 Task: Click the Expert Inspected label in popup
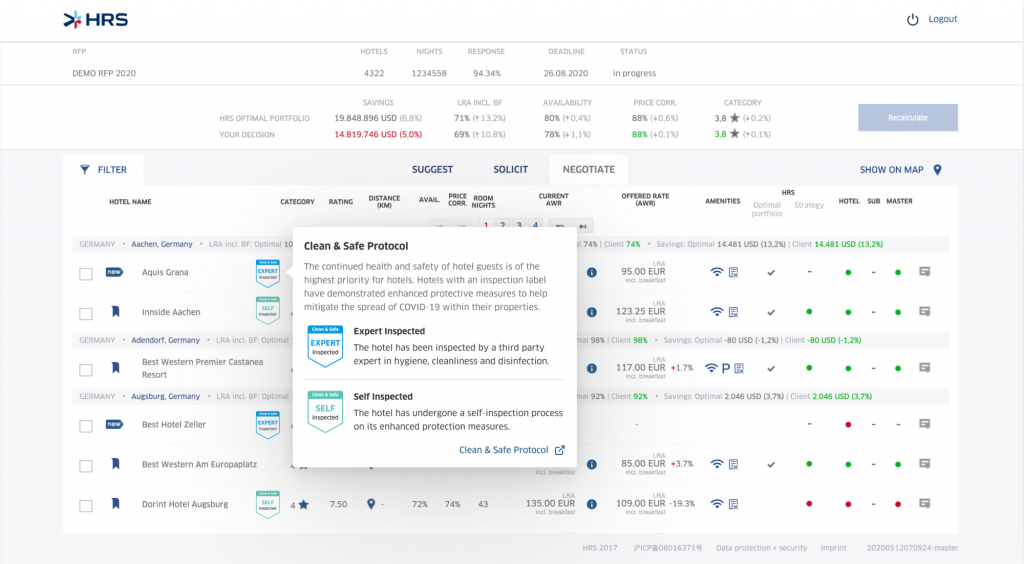pos(389,331)
